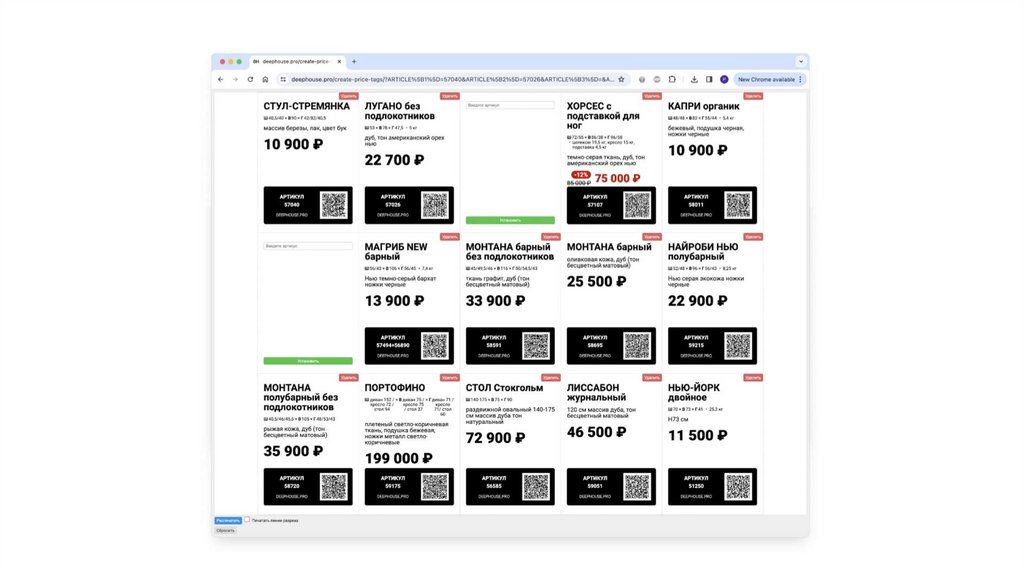Click QR code on ЛУГАНО tag
Screen dimensions: 1024x574
coord(435,205)
